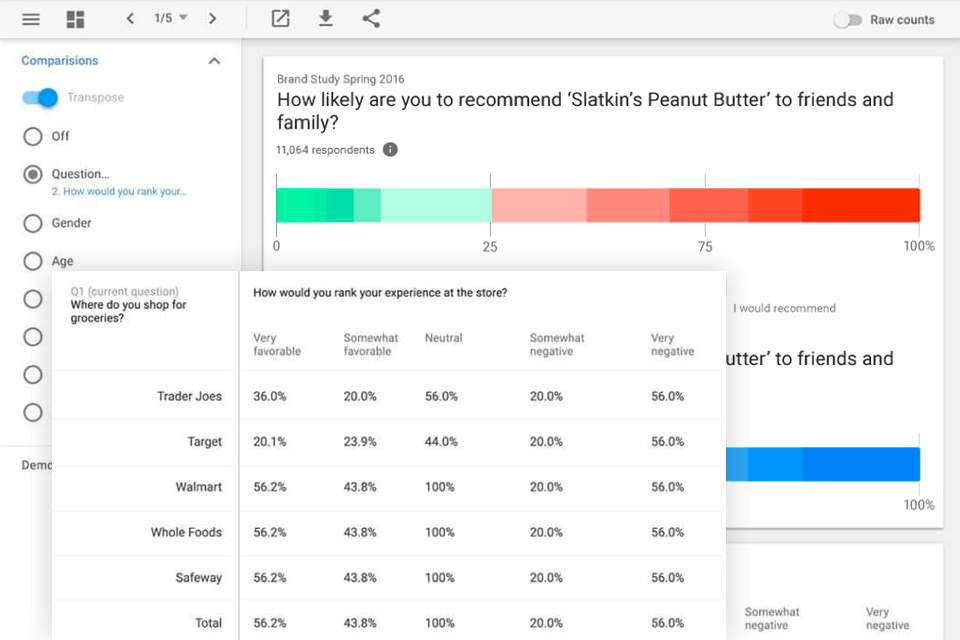Select the Gender radio option

[33, 223]
